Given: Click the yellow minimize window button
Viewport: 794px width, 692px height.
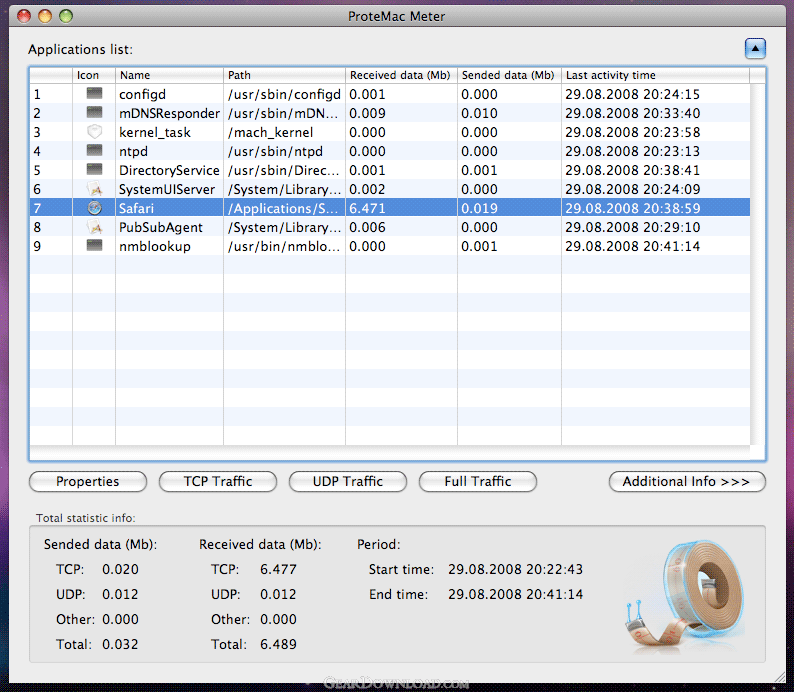Looking at the screenshot, I should click(x=45, y=16).
